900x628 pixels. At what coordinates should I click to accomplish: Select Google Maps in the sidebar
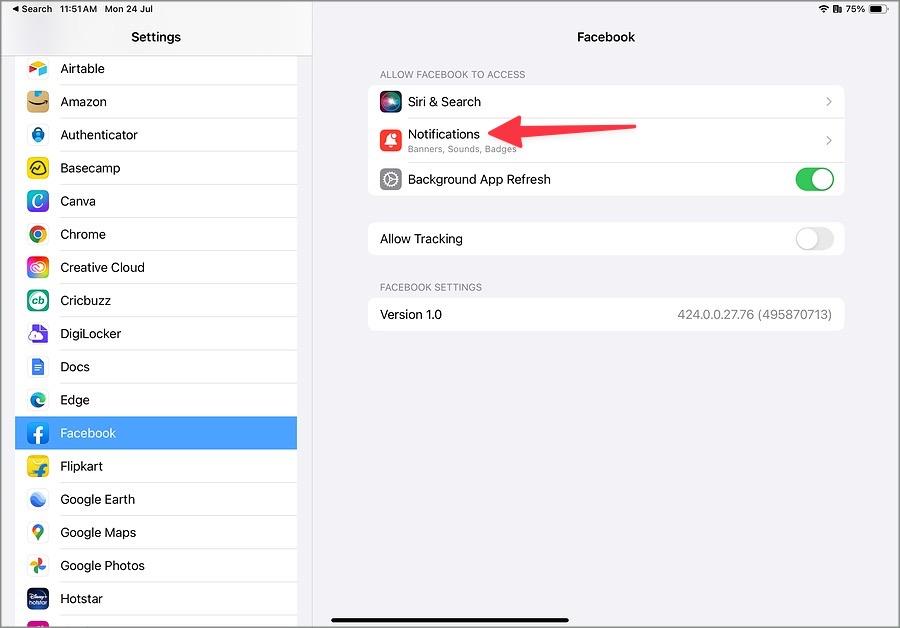(x=156, y=533)
